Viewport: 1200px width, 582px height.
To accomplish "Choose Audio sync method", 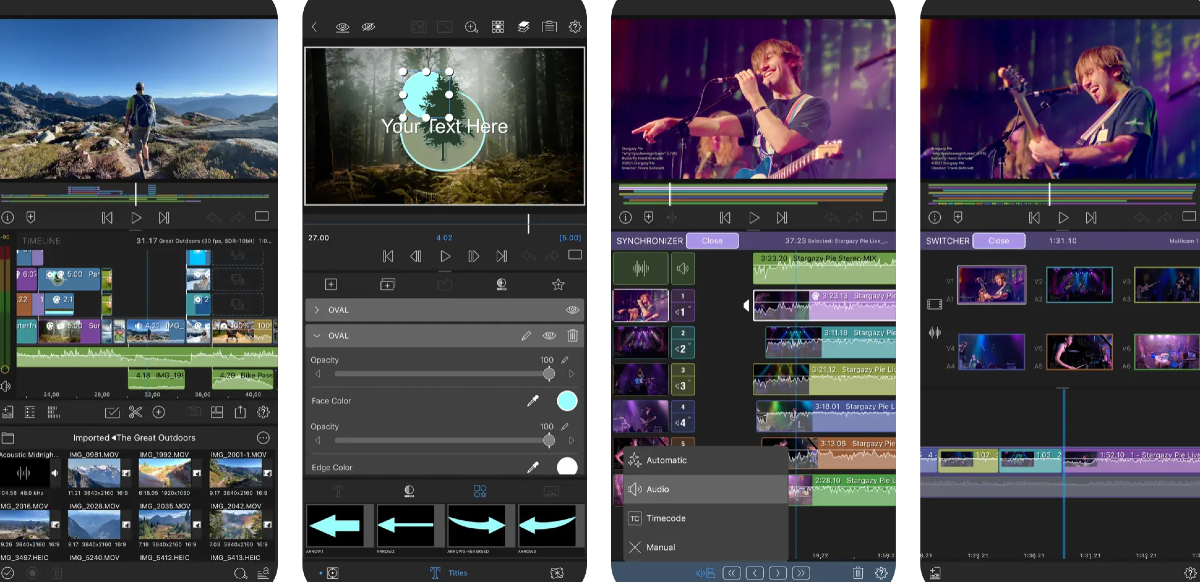I will pyautogui.click(x=705, y=489).
